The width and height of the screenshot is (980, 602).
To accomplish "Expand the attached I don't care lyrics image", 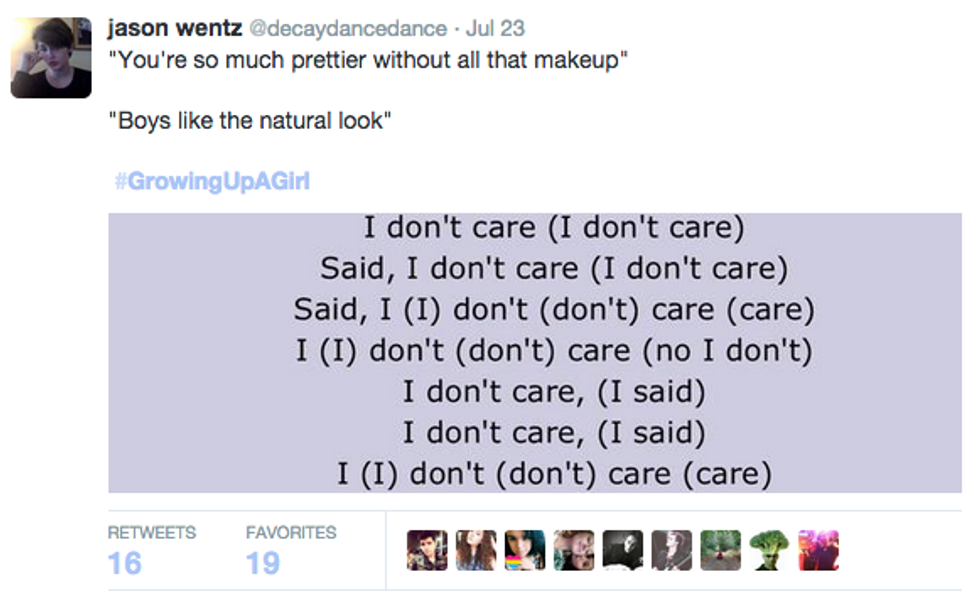I will (x=534, y=352).
